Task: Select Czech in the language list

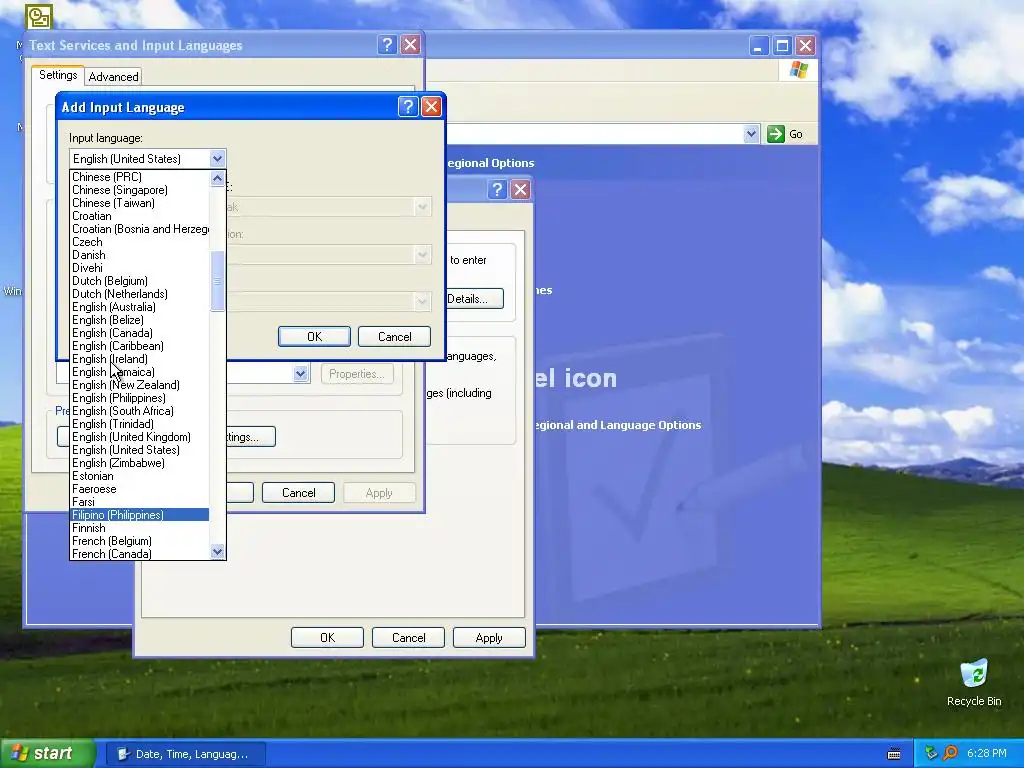Action: pyautogui.click(x=140, y=242)
